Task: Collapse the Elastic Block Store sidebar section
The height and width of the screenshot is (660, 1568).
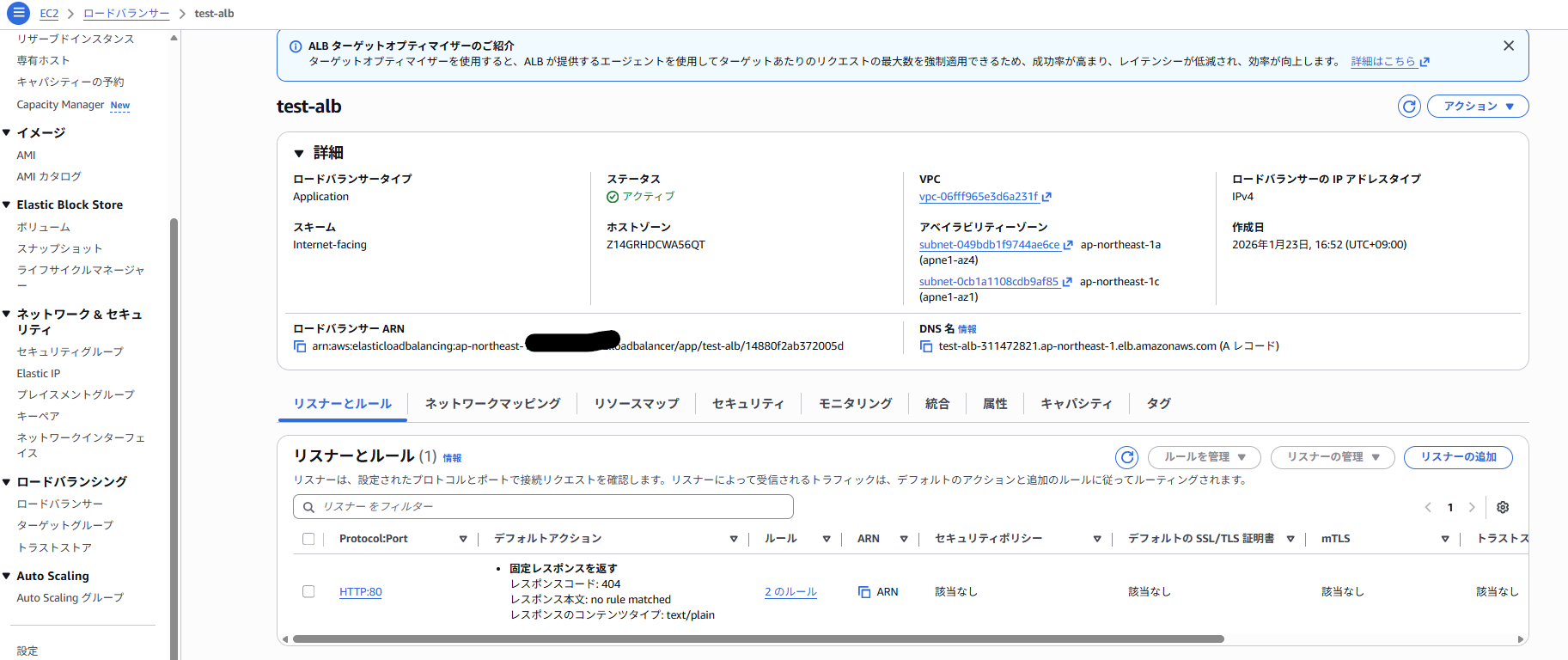Action: coord(7,205)
